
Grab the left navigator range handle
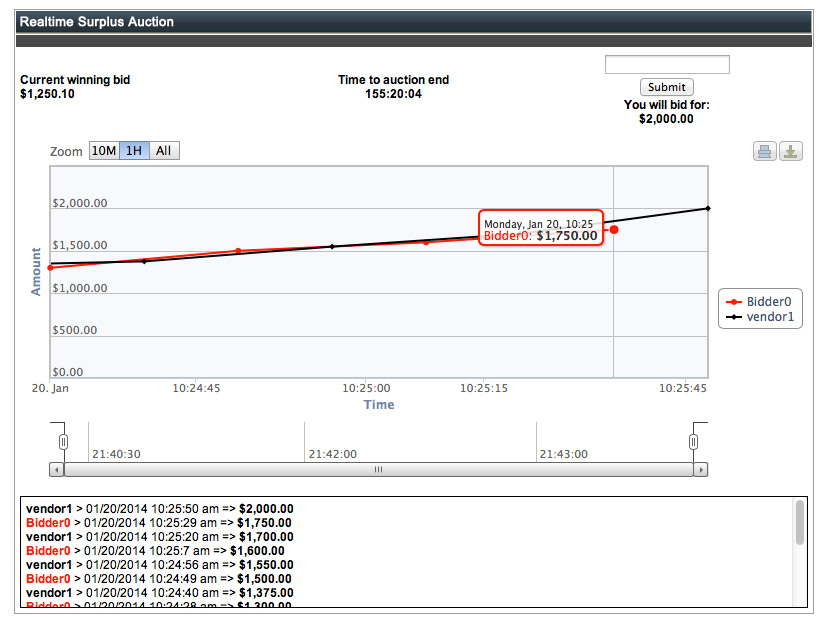[63, 441]
